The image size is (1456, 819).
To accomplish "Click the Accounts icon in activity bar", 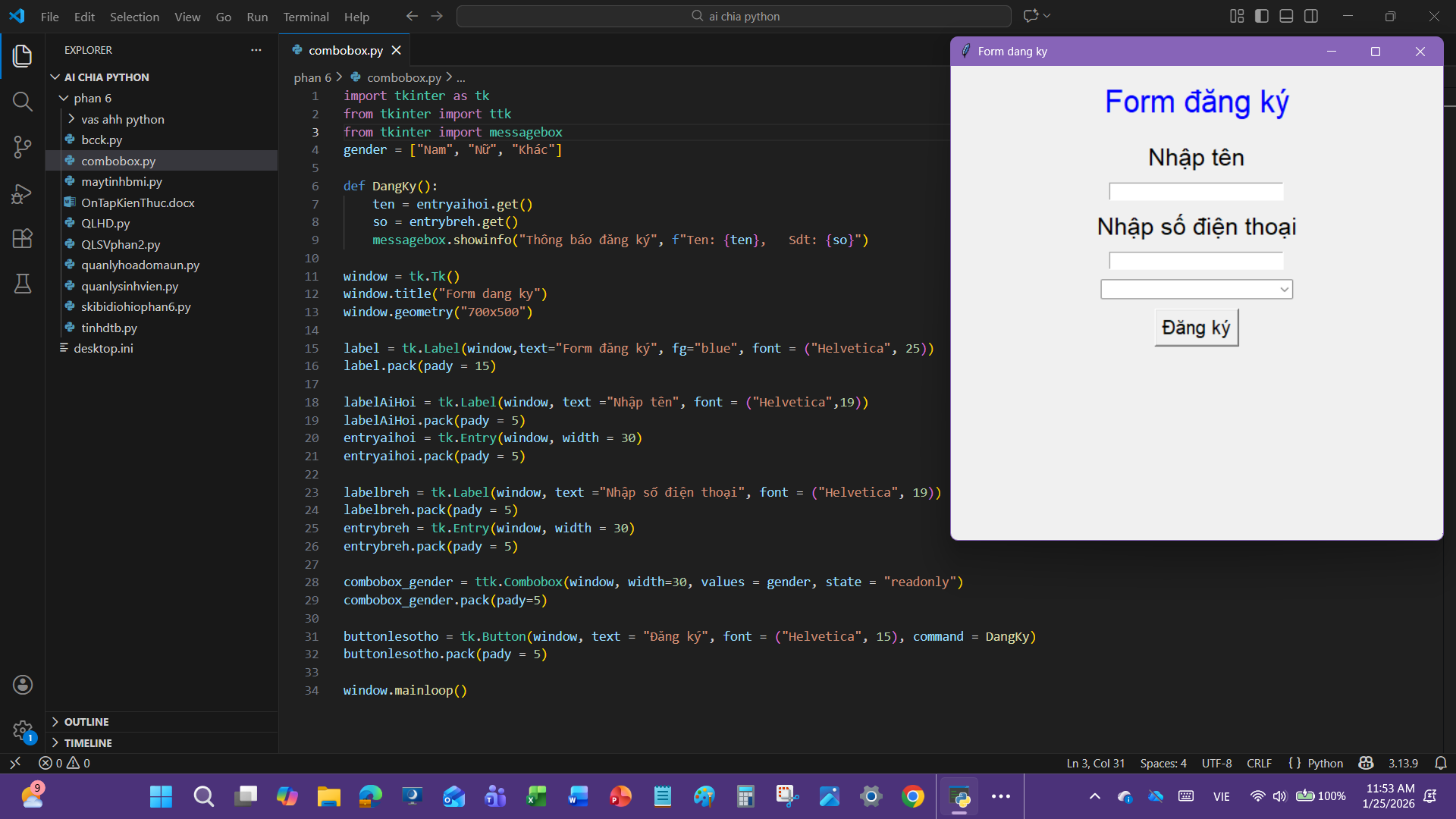I will tap(23, 685).
